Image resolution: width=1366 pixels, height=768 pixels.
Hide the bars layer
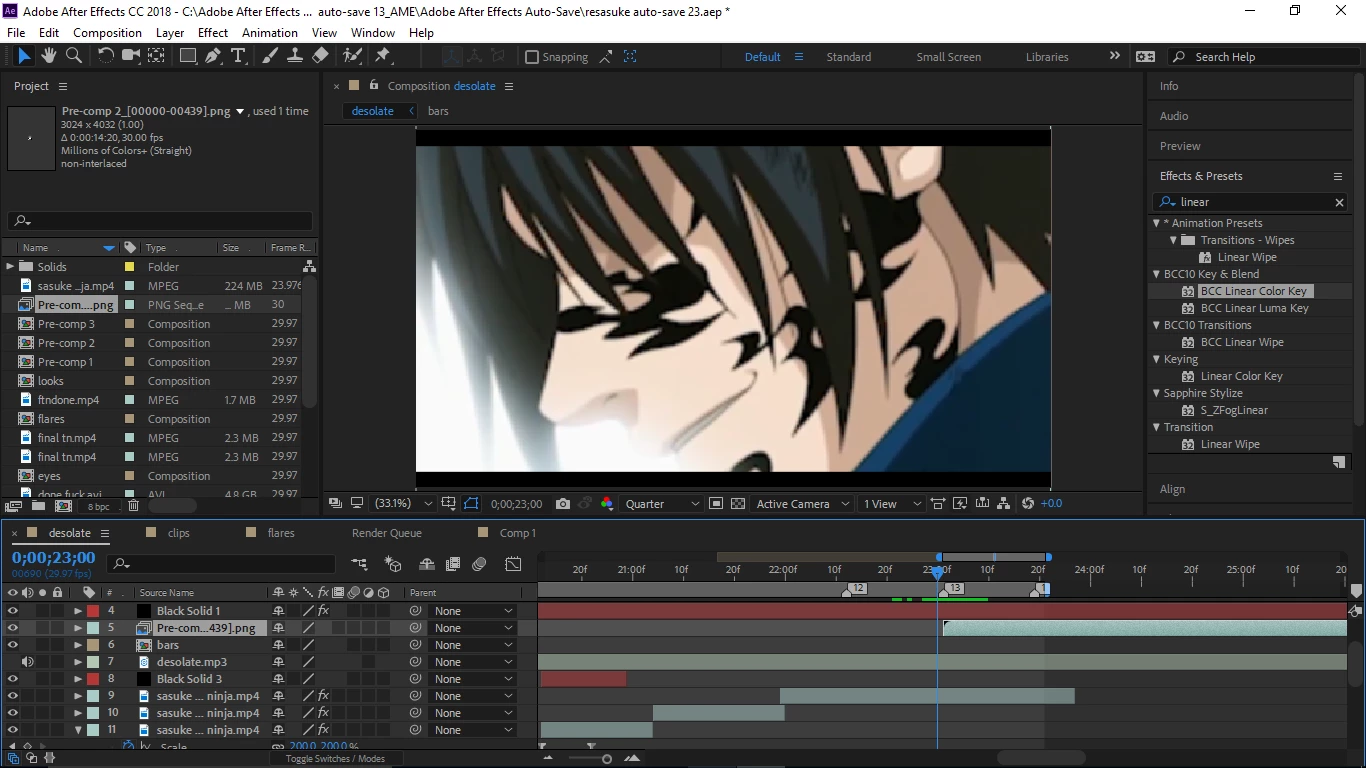point(13,645)
